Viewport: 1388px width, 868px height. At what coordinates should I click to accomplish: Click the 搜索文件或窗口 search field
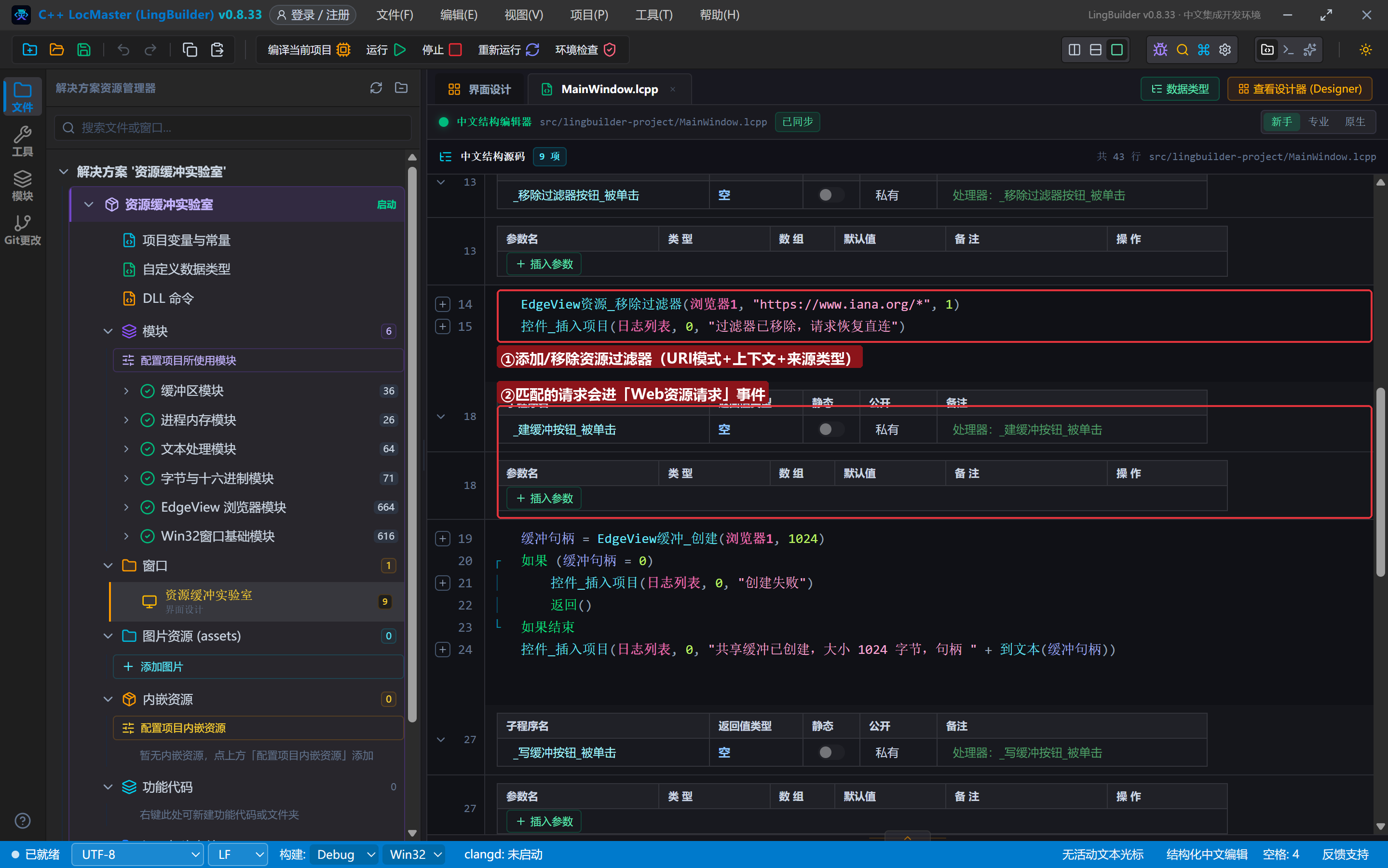(233, 127)
